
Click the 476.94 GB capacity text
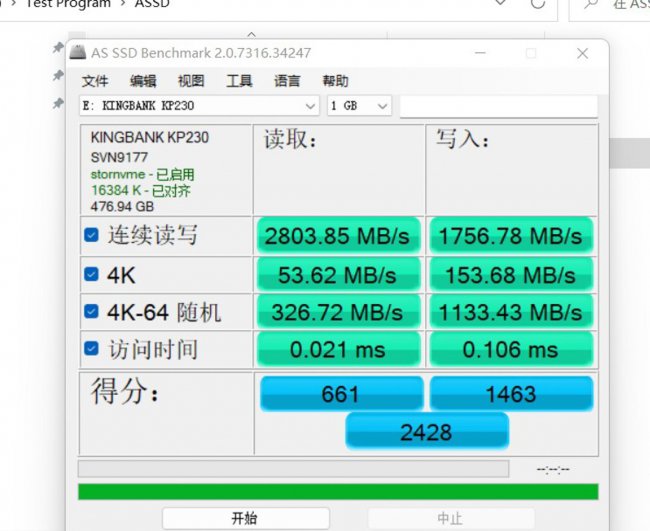coord(122,206)
